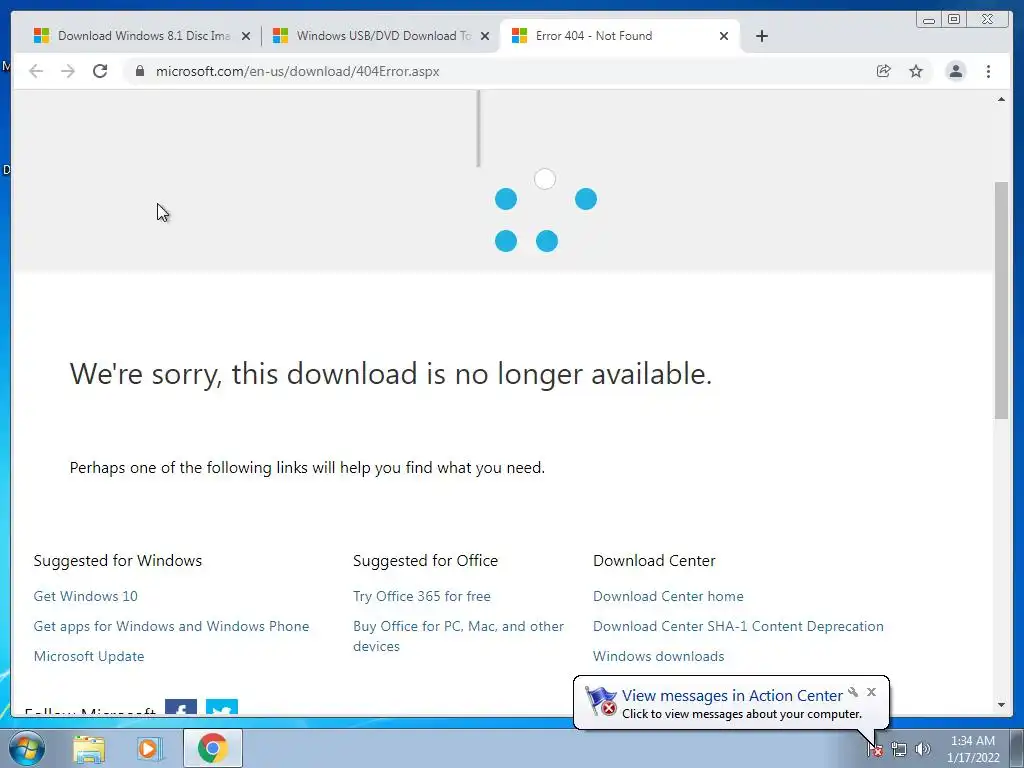Screen dimensions: 1024x768
Task: Open Try Office 365 for free link
Action: tap(422, 596)
